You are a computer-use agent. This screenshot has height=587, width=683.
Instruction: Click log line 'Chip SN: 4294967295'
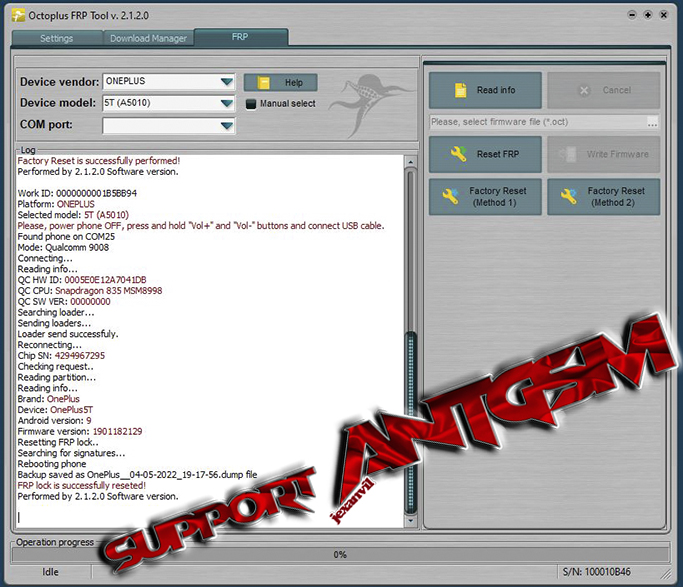pos(61,356)
